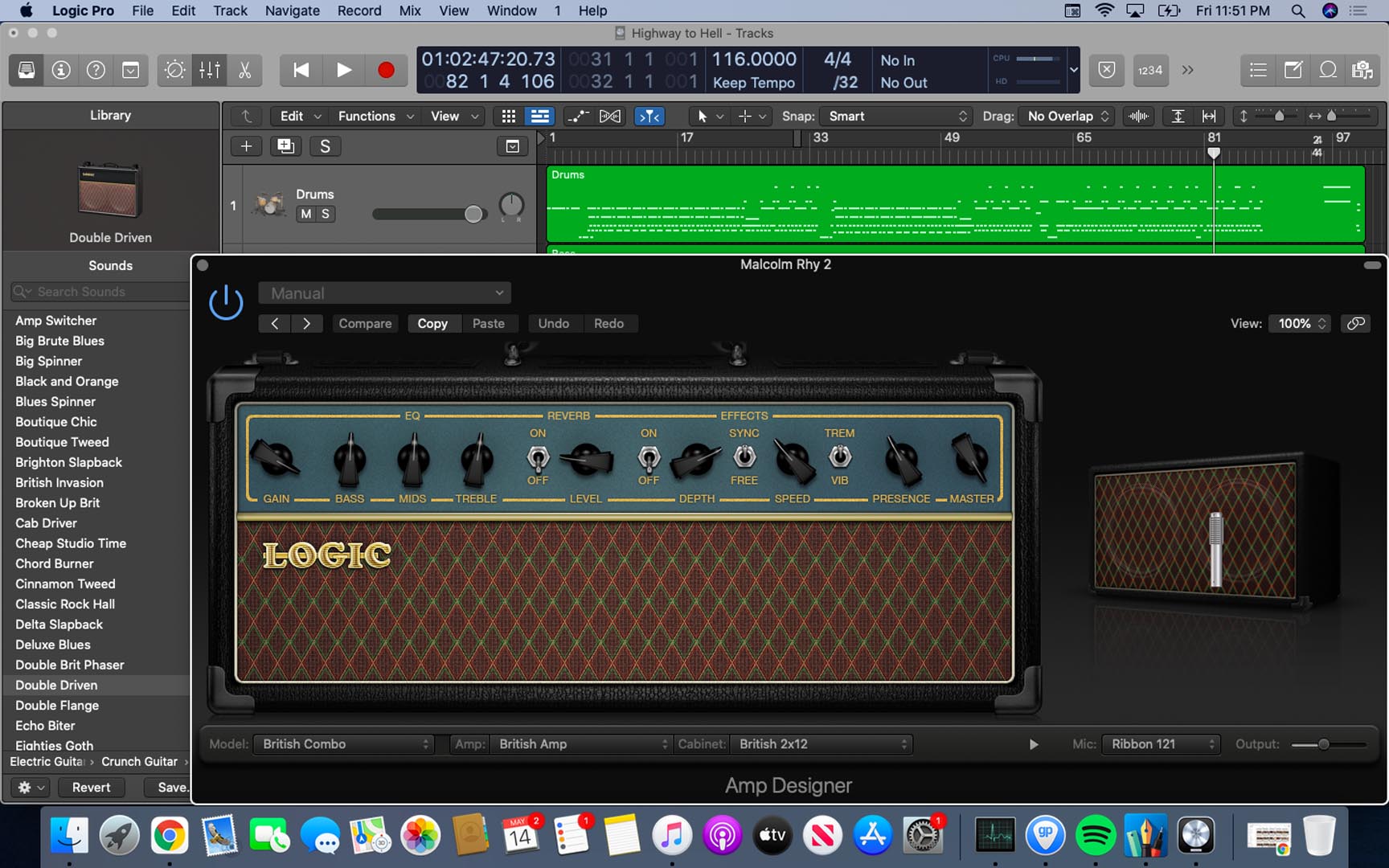Open the Media Browser button

(x=1362, y=70)
